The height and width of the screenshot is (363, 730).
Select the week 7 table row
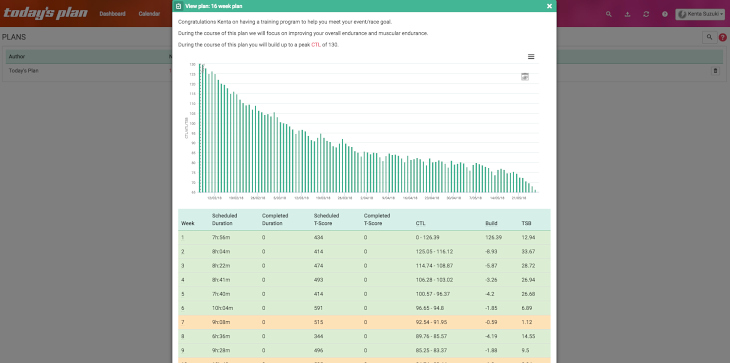coord(364,323)
